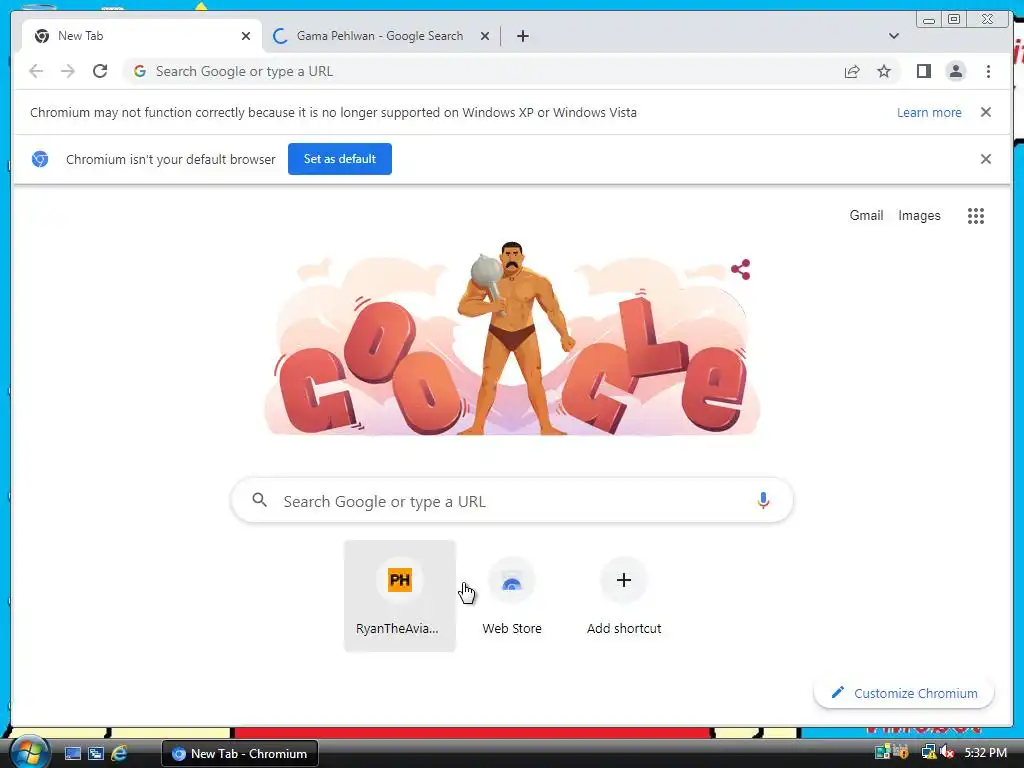The image size is (1024, 768).
Task: Open the side panel toggle icon
Action: [923, 71]
